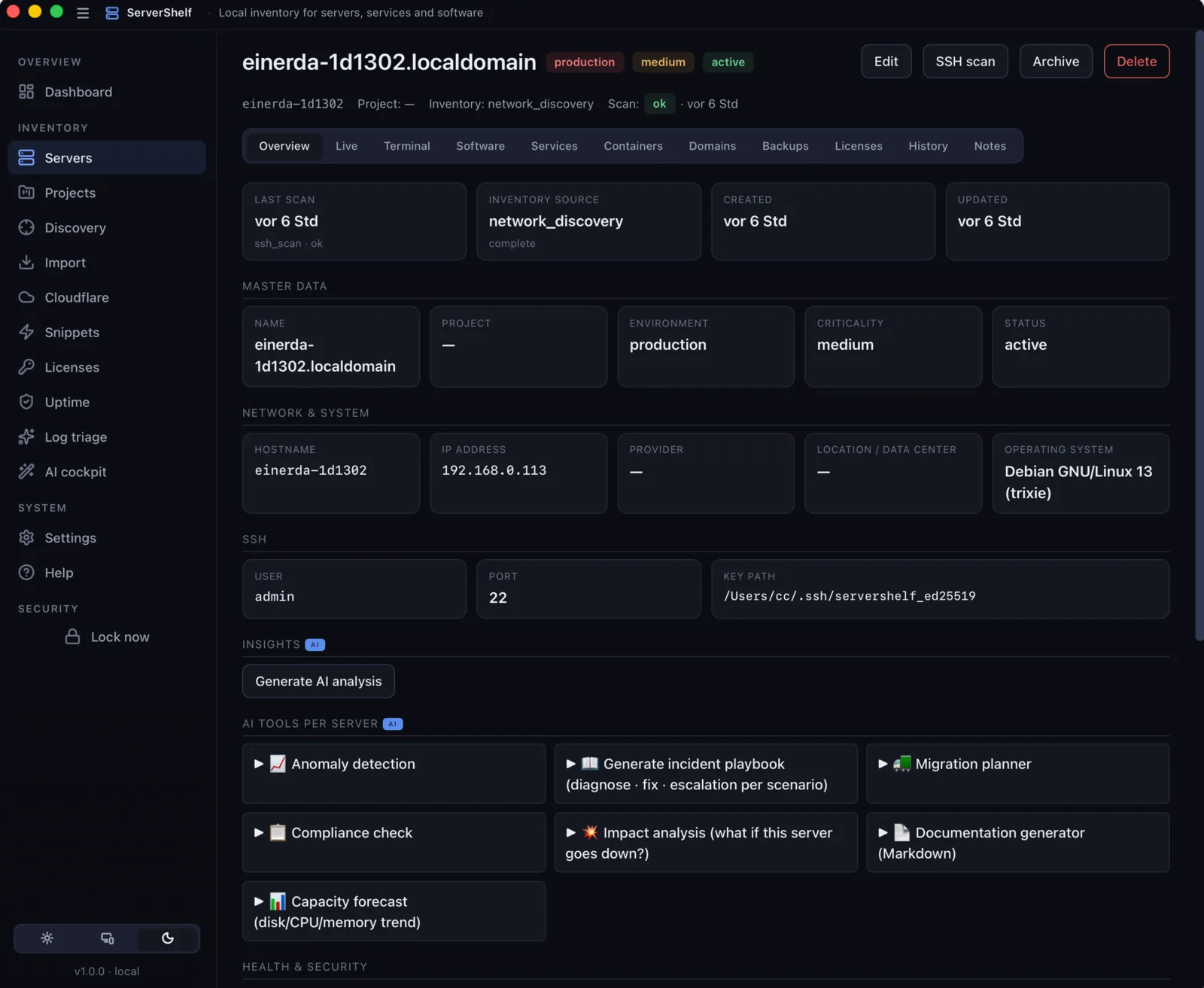The width and height of the screenshot is (1204, 988).
Task: Click the Lock now padlock icon
Action: (72, 637)
